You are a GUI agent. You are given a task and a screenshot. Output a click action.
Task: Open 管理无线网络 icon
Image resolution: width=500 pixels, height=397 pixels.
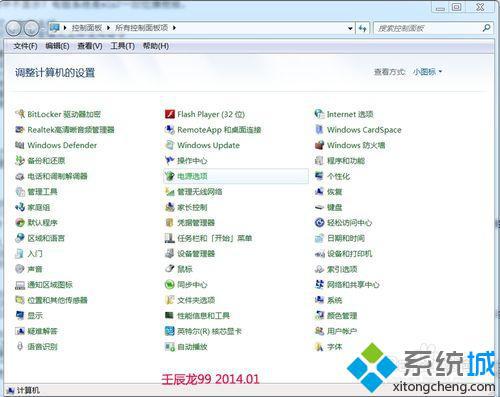(170, 192)
